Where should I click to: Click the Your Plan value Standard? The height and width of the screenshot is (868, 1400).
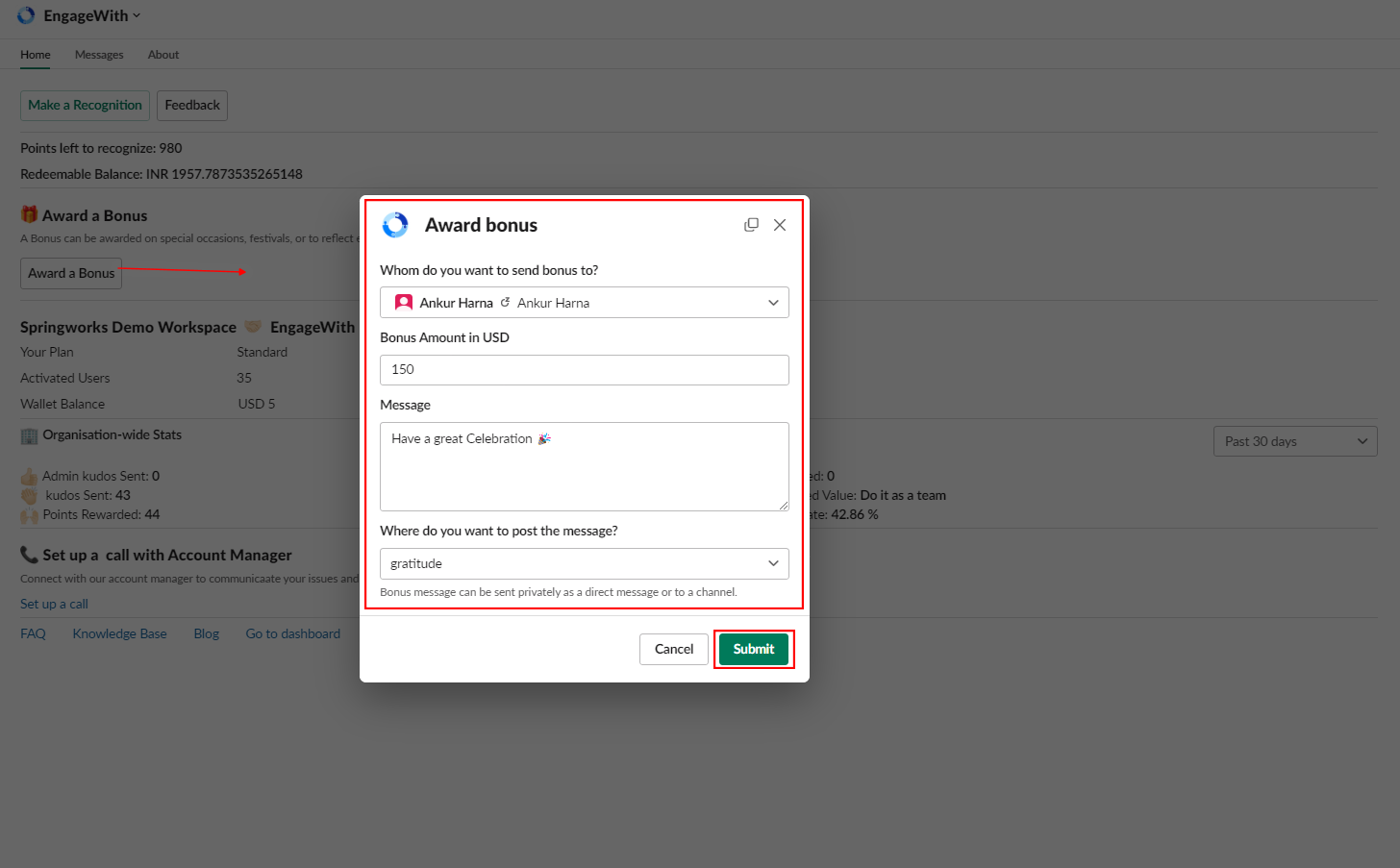click(262, 352)
